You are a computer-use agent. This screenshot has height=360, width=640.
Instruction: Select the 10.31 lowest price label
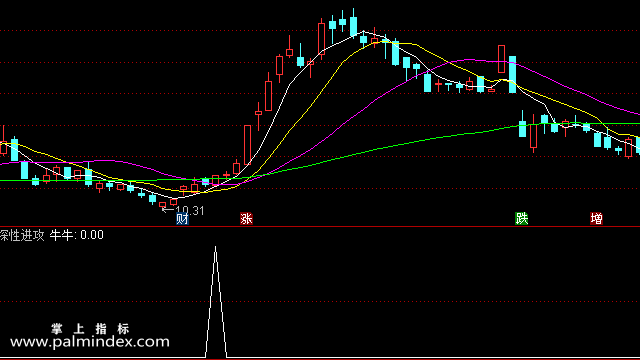(189, 211)
